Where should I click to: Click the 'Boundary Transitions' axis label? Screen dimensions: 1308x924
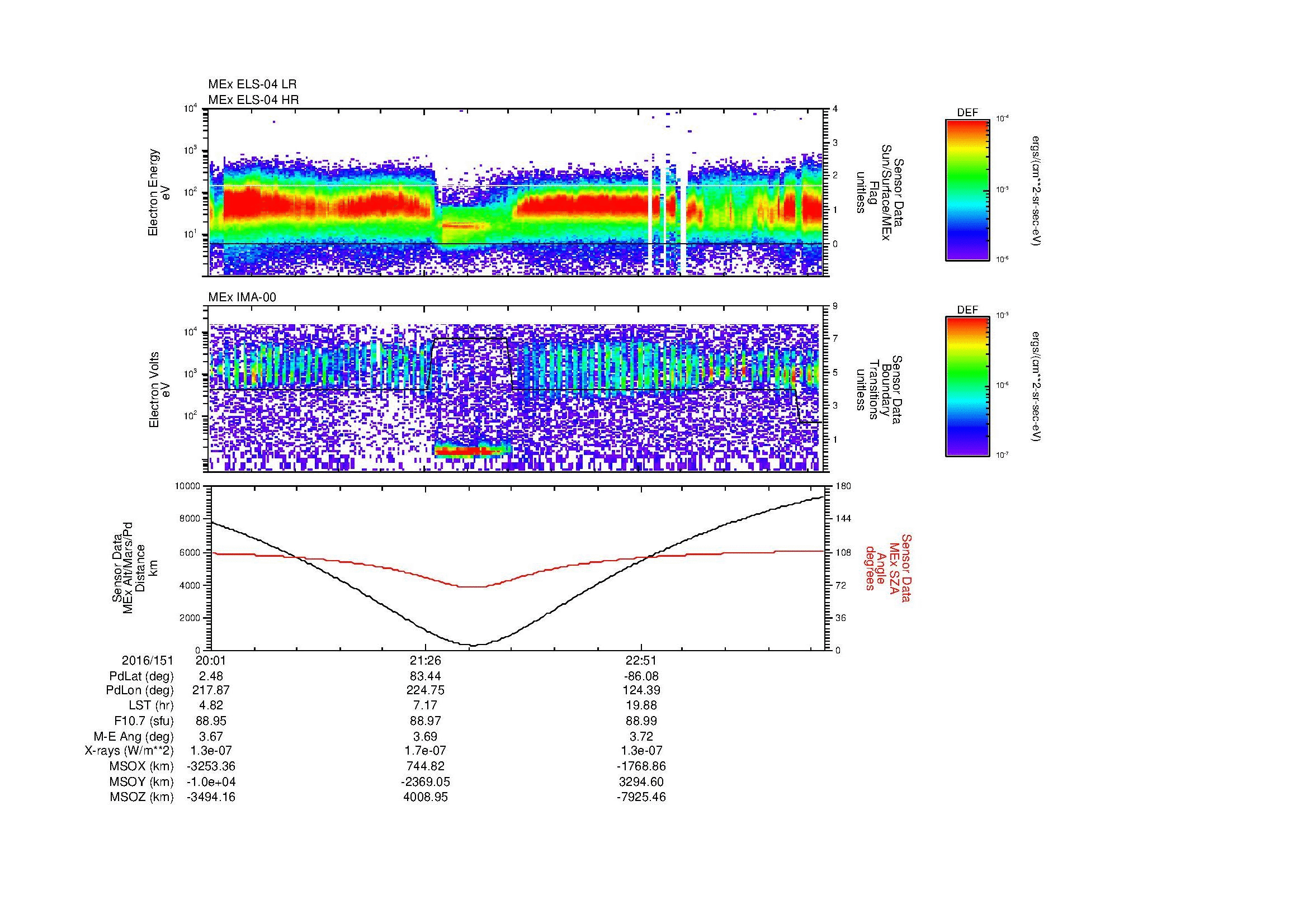tap(881, 390)
